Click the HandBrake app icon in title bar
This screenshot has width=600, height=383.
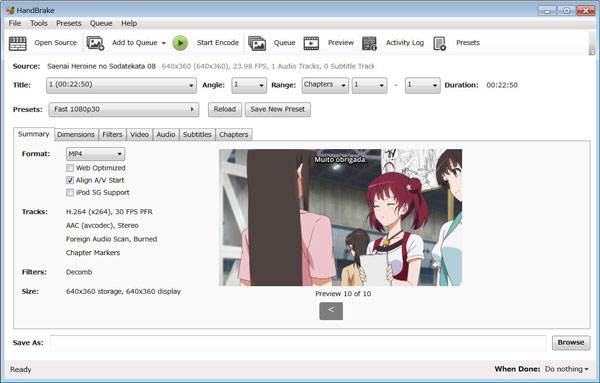click(10, 10)
